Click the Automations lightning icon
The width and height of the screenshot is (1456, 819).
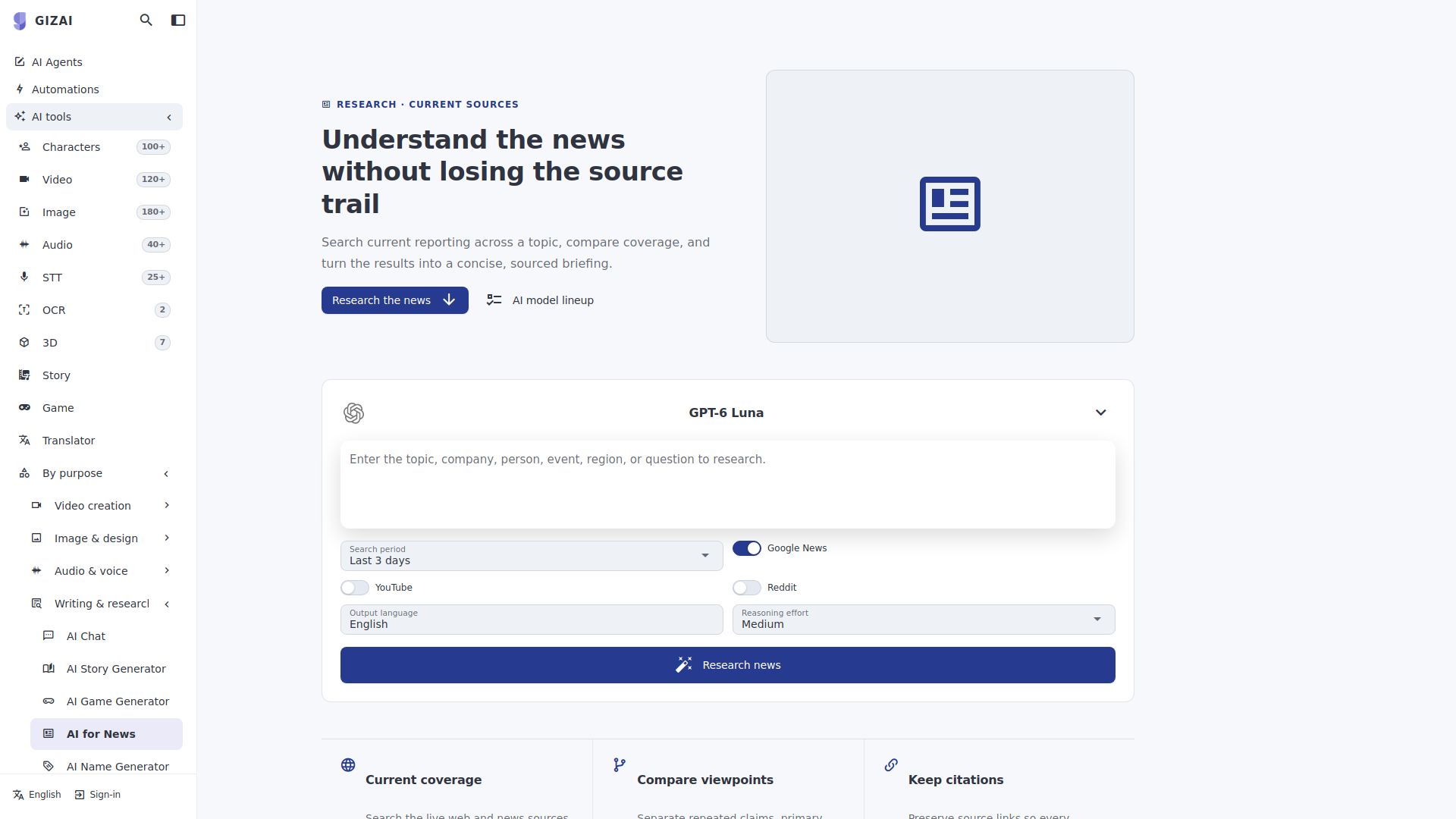click(x=20, y=89)
